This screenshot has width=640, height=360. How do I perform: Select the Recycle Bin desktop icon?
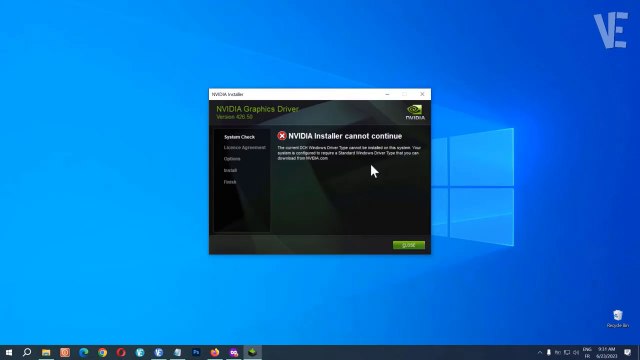(618, 319)
